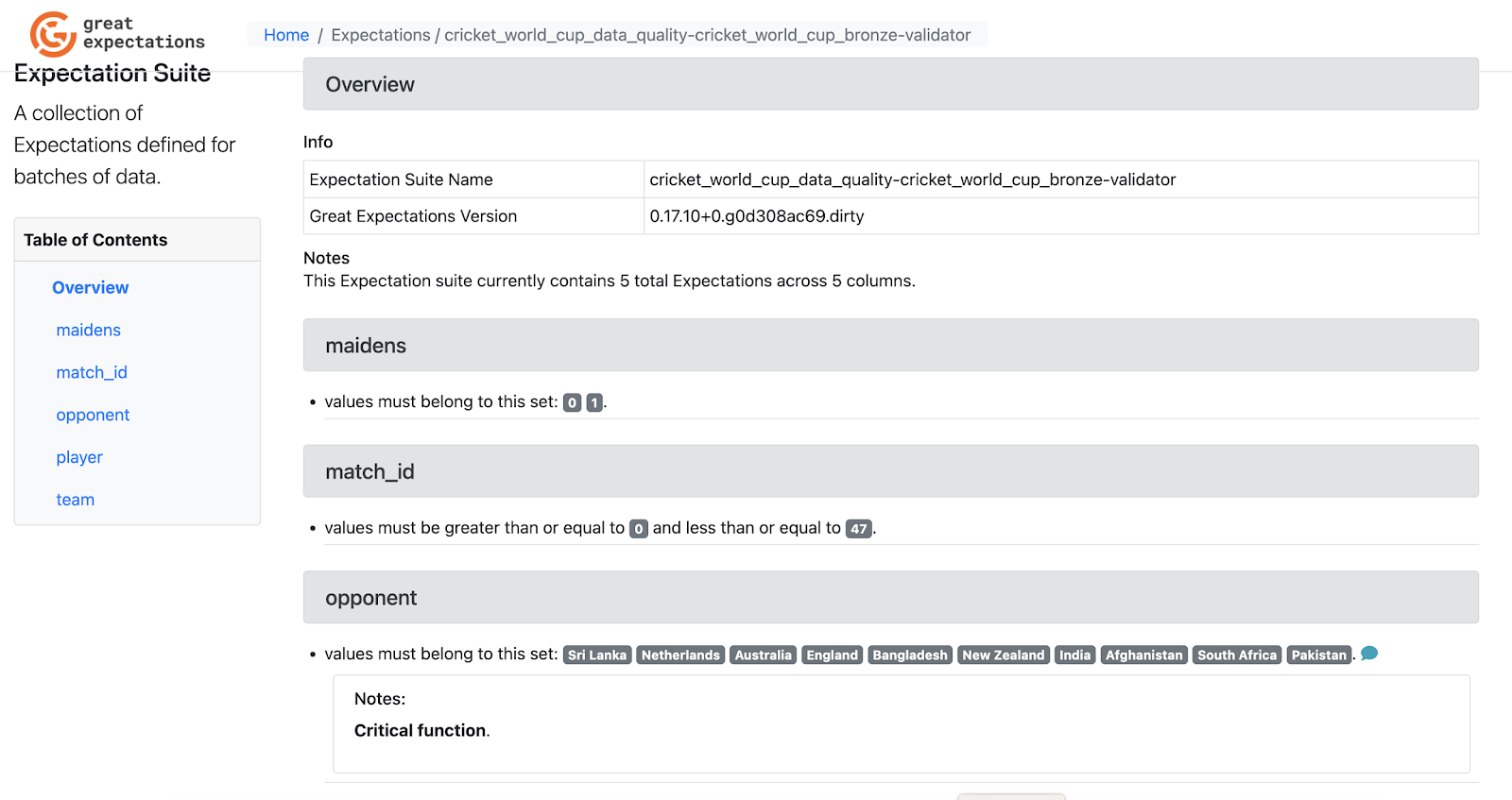Jump to player in table of contents
Image resolution: width=1512 pixels, height=800 pixels.
(x=79, y=457)
